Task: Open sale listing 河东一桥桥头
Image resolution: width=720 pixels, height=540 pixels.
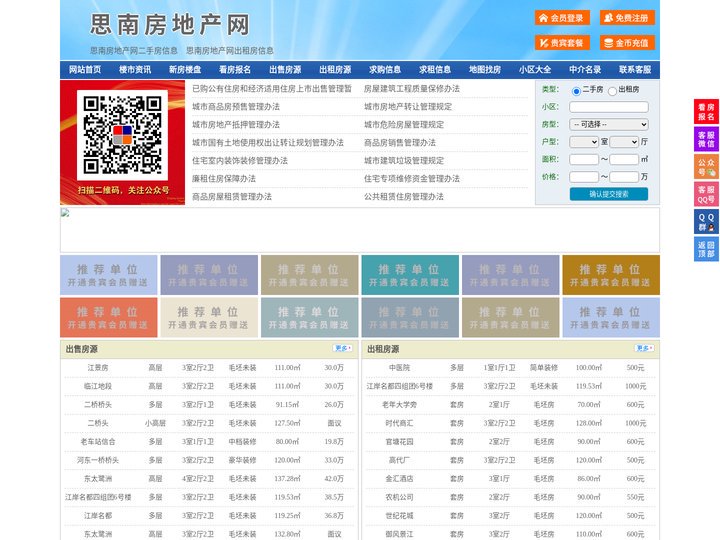Action: 98,460
